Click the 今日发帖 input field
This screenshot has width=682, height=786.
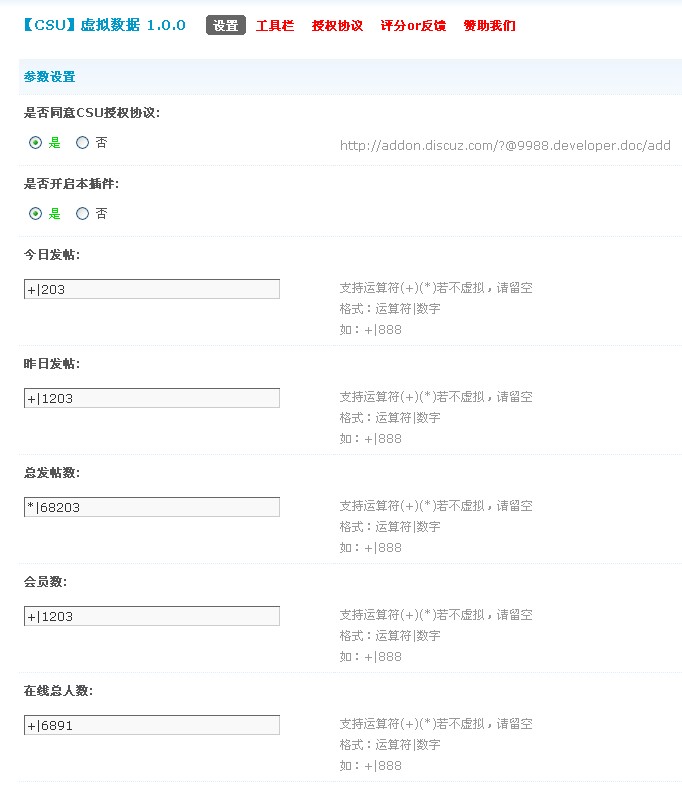[x=151, y=289]
